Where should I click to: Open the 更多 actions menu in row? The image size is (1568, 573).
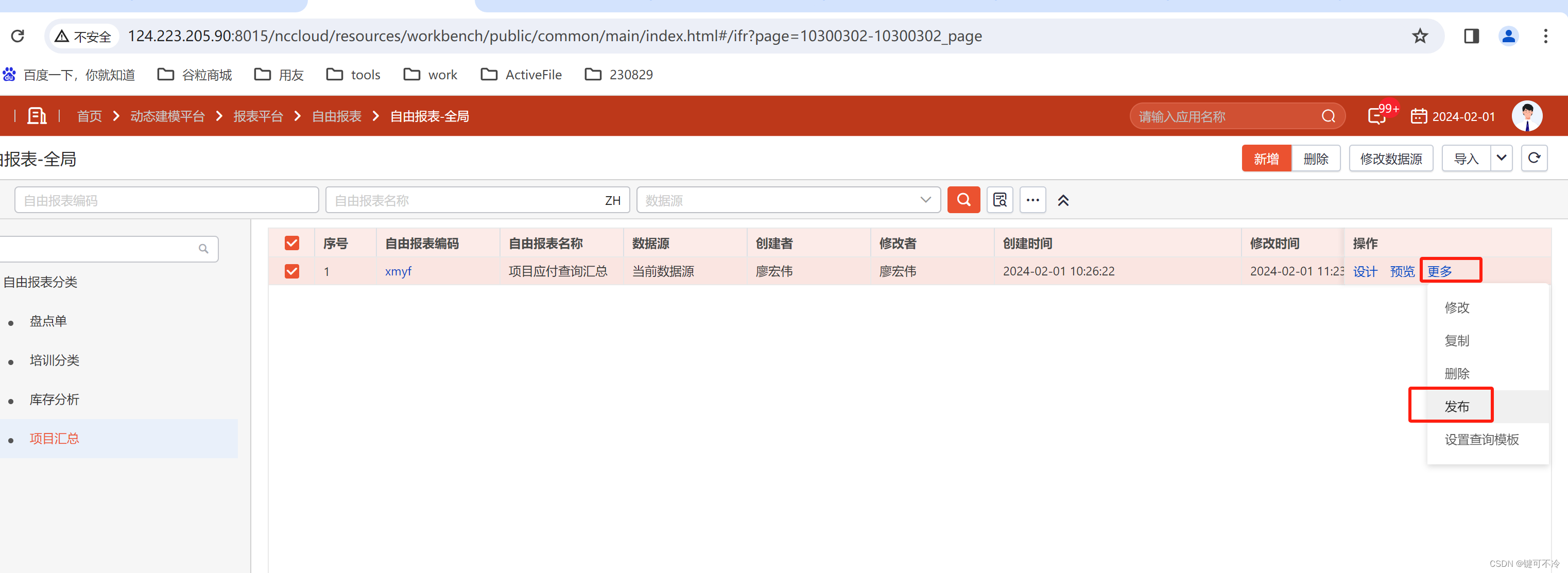(1440, 271)
